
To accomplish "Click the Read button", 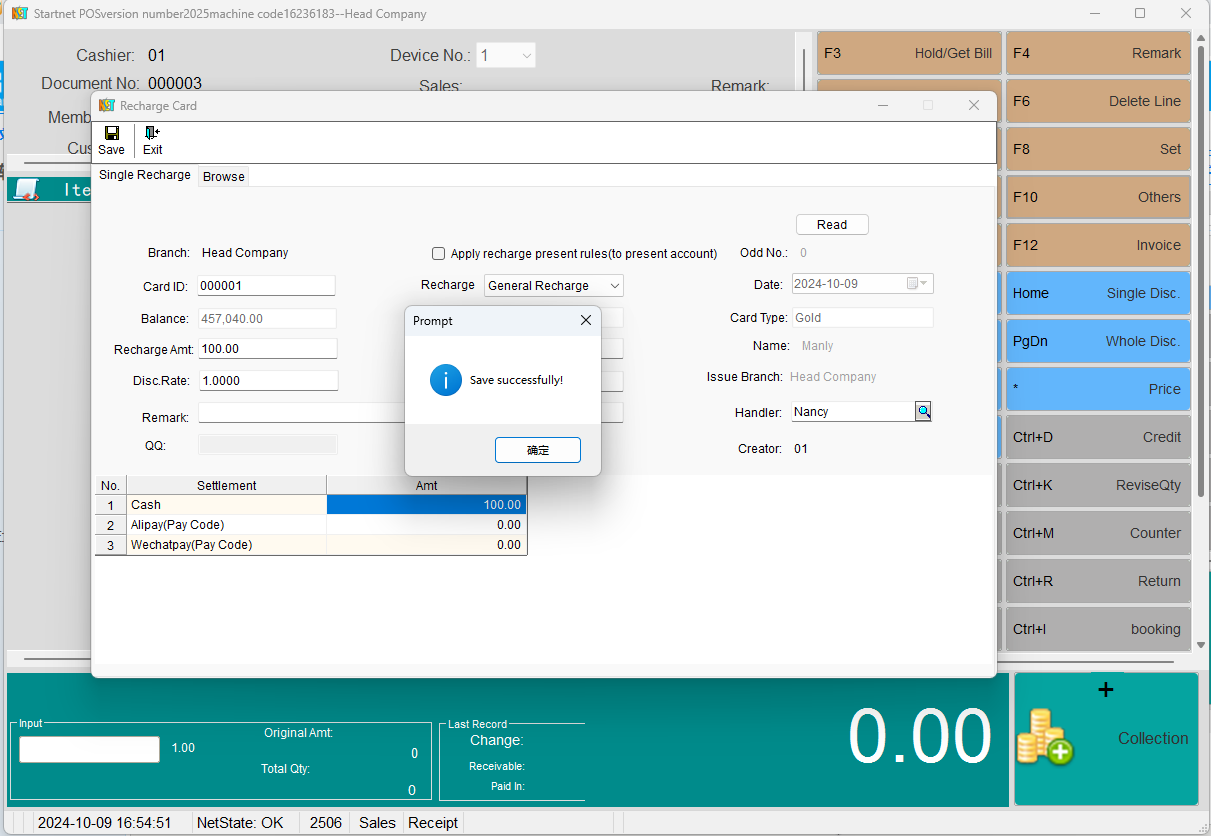I will click(x=832, y=225).
